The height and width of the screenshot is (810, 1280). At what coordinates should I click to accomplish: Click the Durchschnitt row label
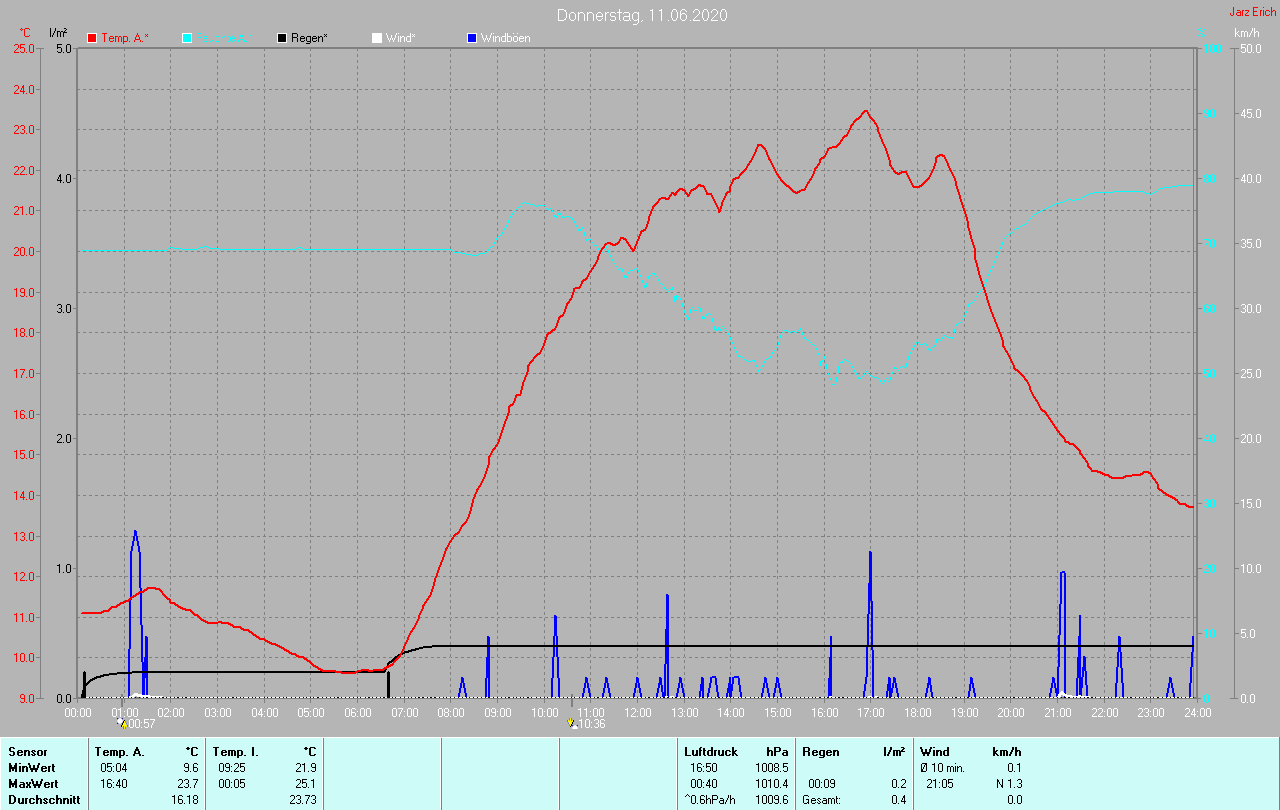(x=41, y=800)
